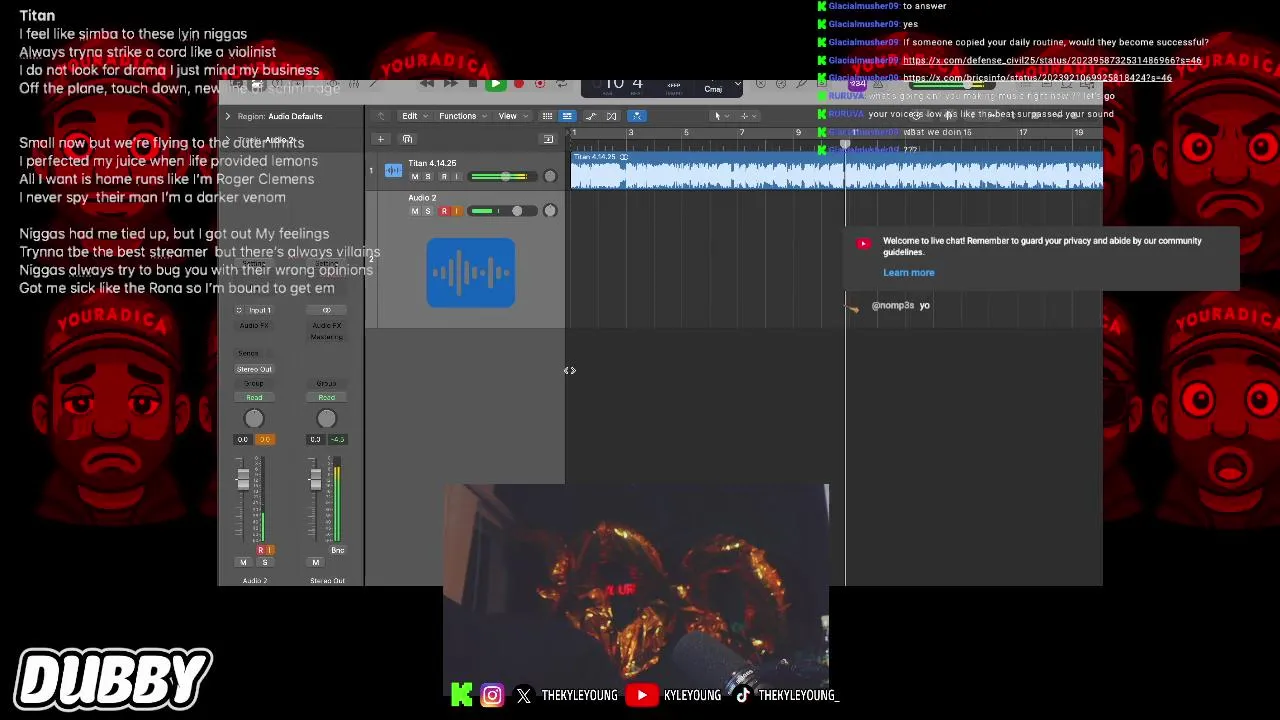
Task: Duplicate the selected track via duplicate icon
Action: pyautogui.click(x=407, y=139)
